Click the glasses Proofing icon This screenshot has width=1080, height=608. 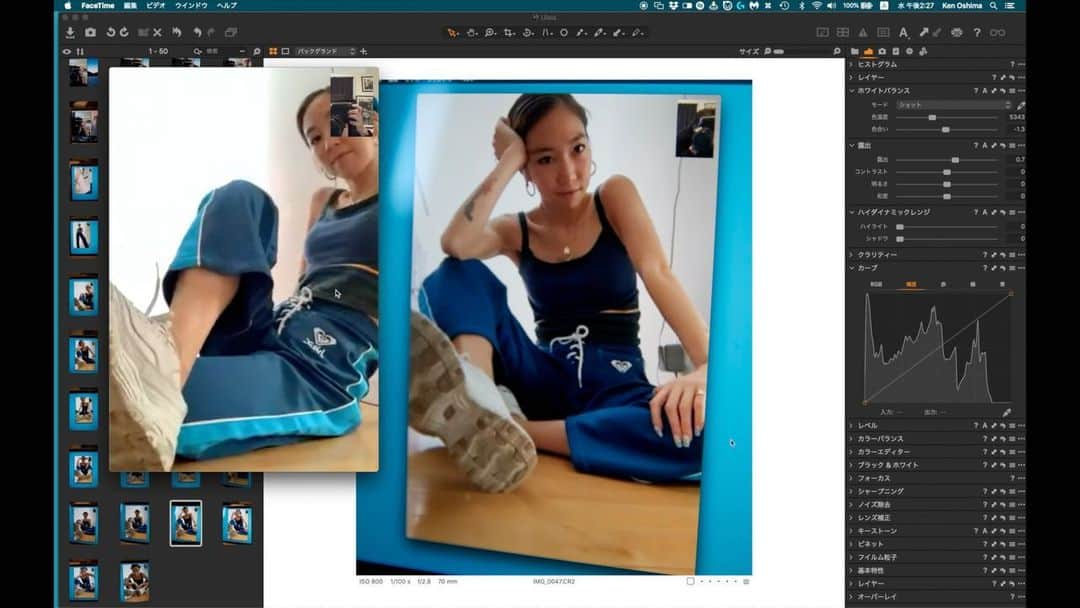click(x=997, y=32)
